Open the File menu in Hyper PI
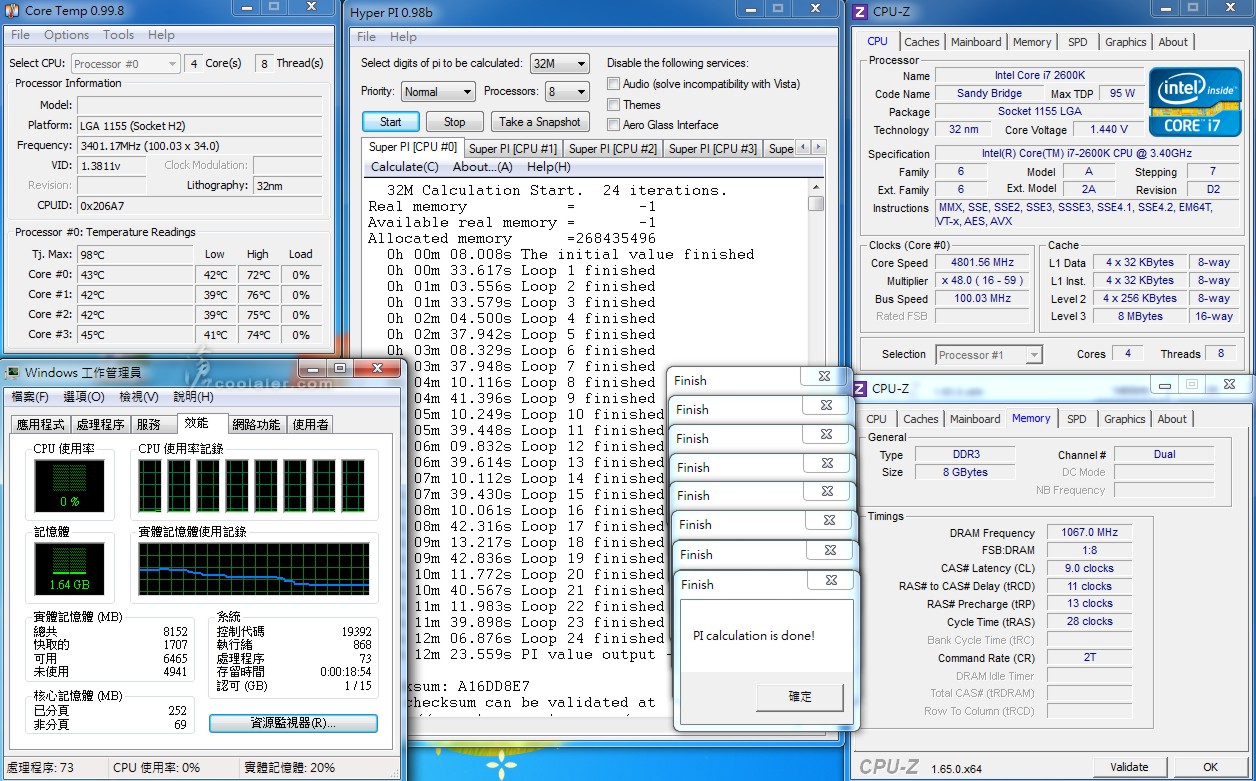1256x781 pixels. point(366,37)
